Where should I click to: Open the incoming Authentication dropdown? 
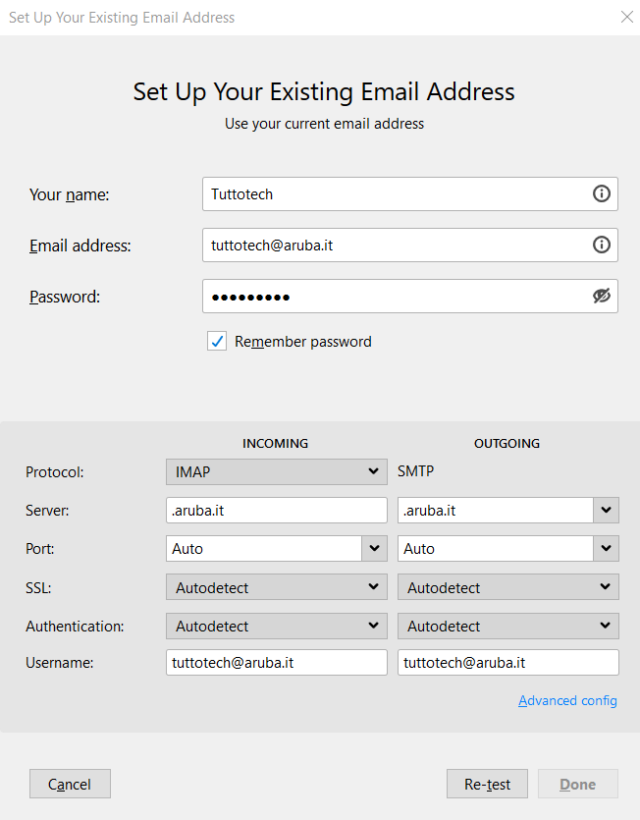(276, 627)
